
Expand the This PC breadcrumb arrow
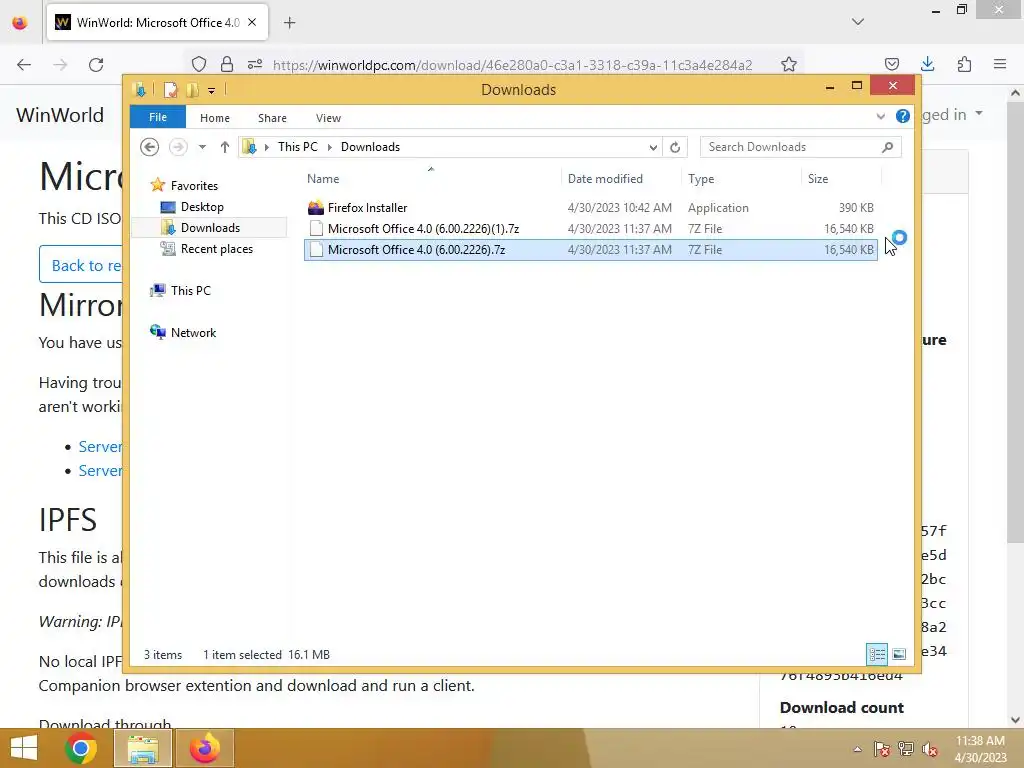pyautogui.click(x=330, y=147)
